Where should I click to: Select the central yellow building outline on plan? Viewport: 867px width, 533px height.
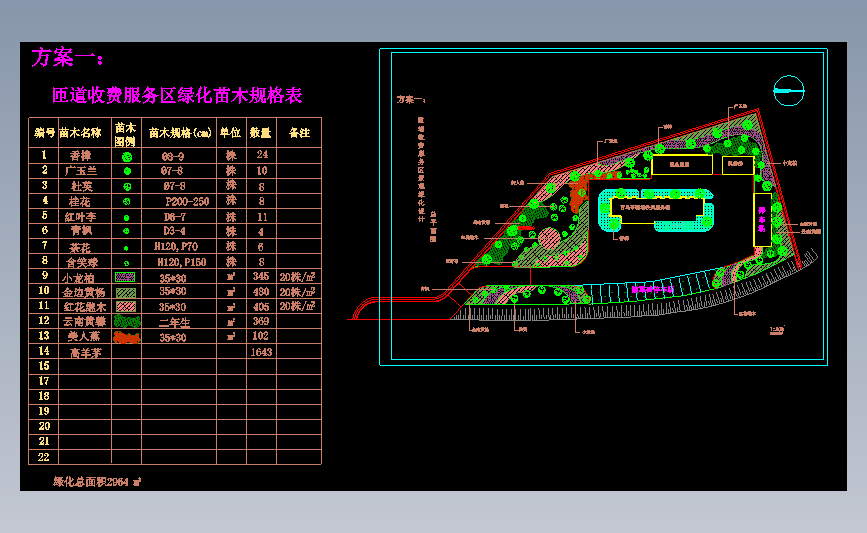point(656,210)
